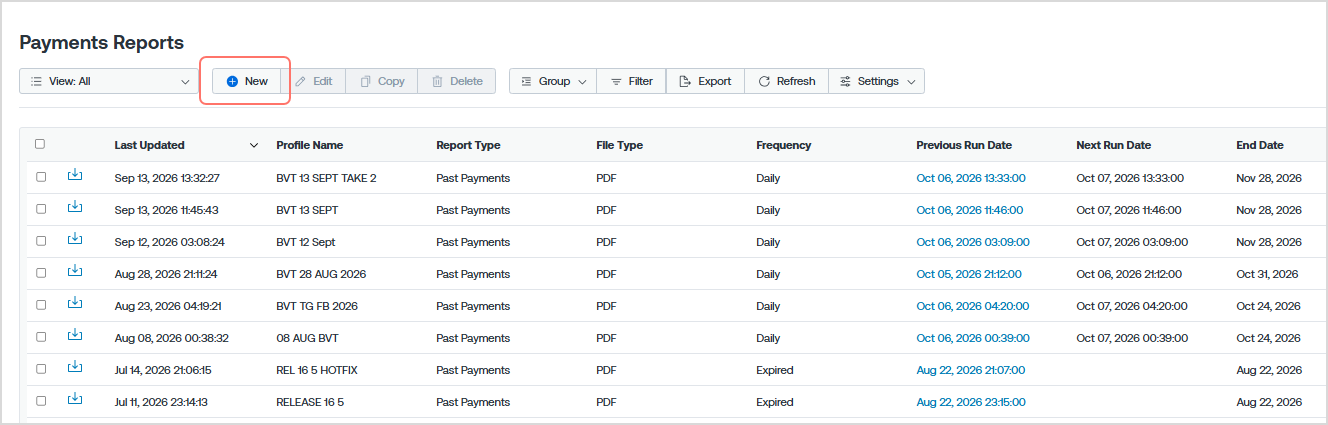
Task: Click the New report button
Action: [246, 81]
